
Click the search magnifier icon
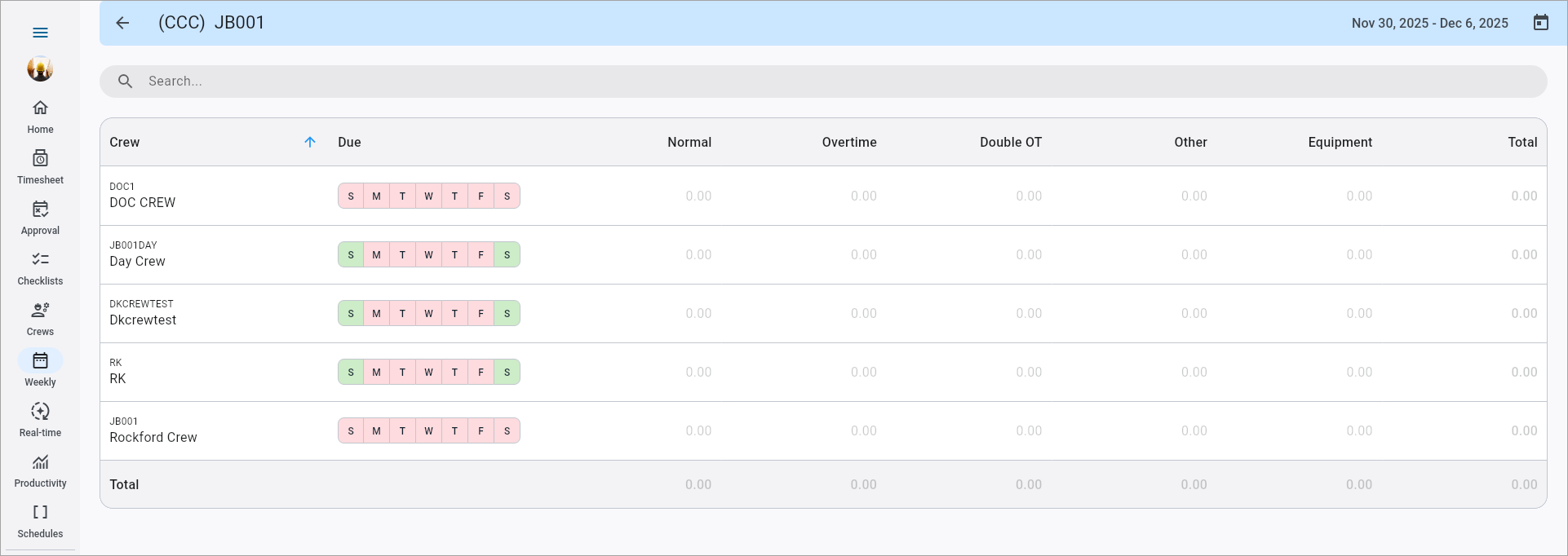pyautogui.click(x=126, y=82)
